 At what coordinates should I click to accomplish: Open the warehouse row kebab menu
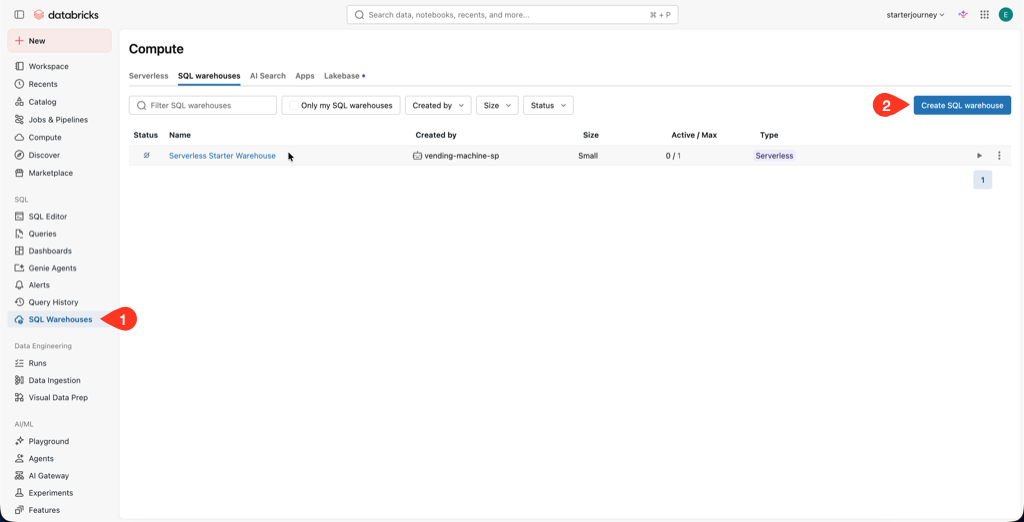(999, 155)
